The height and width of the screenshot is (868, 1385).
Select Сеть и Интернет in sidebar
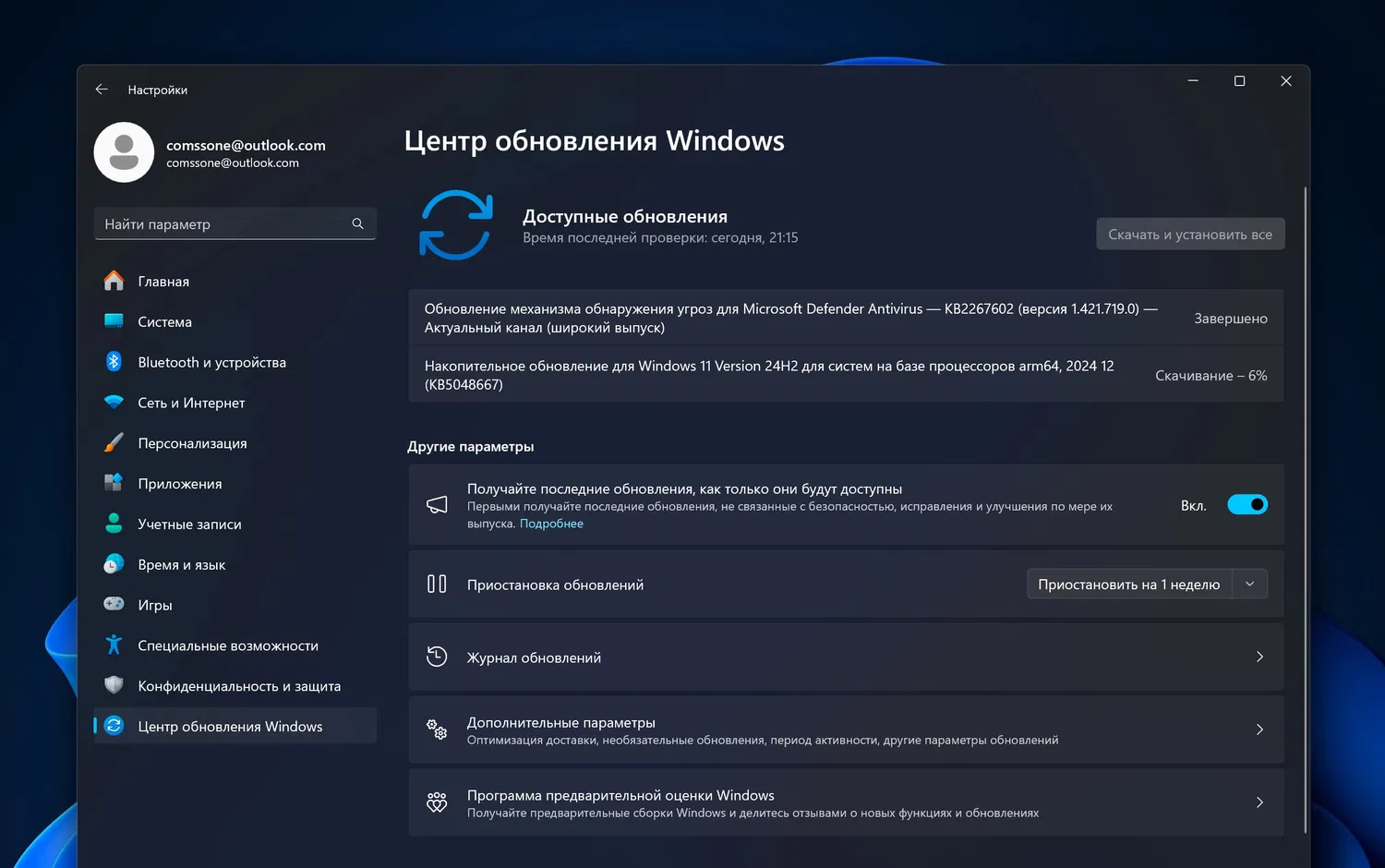click(235, 403)
